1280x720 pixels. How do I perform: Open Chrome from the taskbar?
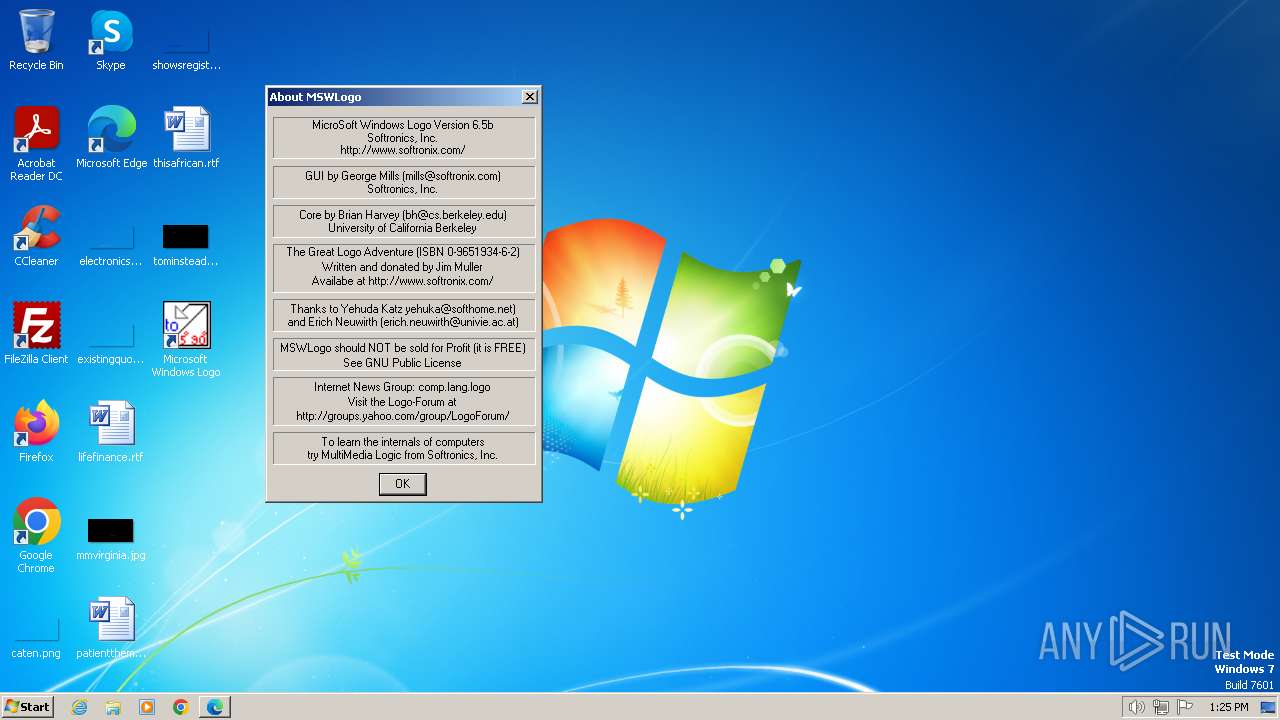(x=181, y=707)
